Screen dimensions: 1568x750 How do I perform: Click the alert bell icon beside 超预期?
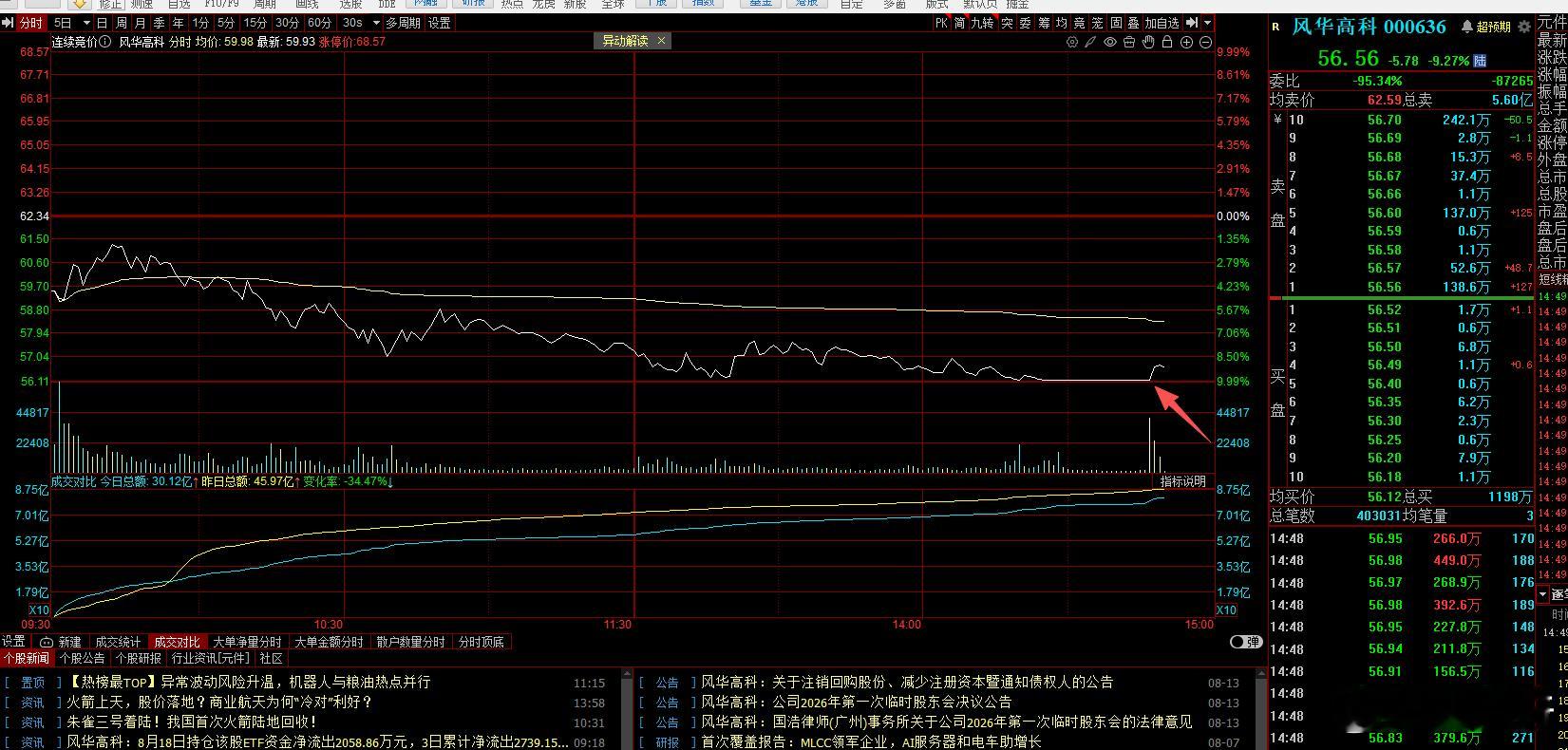click(1468, 27)
